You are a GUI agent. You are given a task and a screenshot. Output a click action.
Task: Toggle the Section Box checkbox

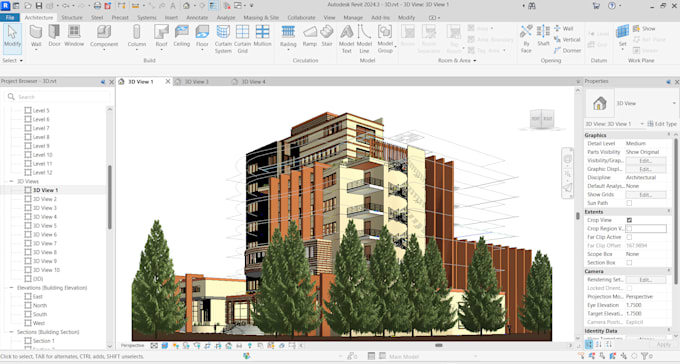[629, 262]
